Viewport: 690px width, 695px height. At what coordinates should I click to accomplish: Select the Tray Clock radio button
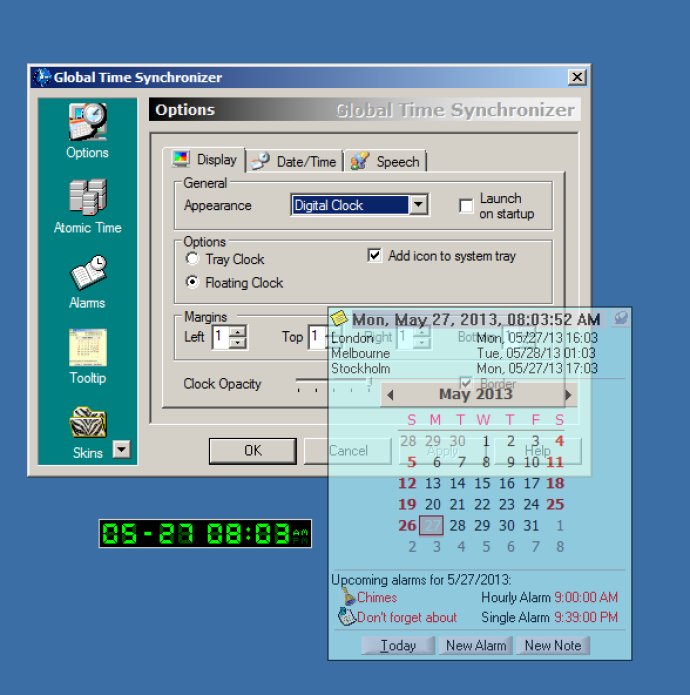pyautogui.click(x=192, y=259)
